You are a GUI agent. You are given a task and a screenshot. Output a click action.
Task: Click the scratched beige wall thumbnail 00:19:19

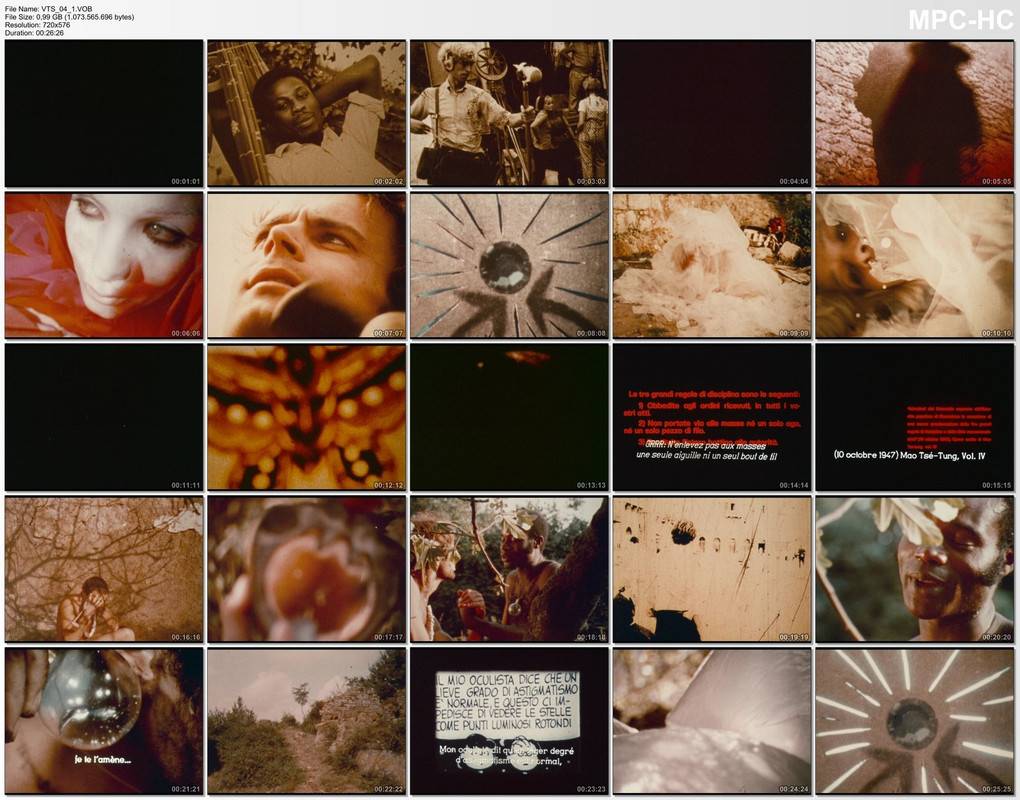click(712, 570)
